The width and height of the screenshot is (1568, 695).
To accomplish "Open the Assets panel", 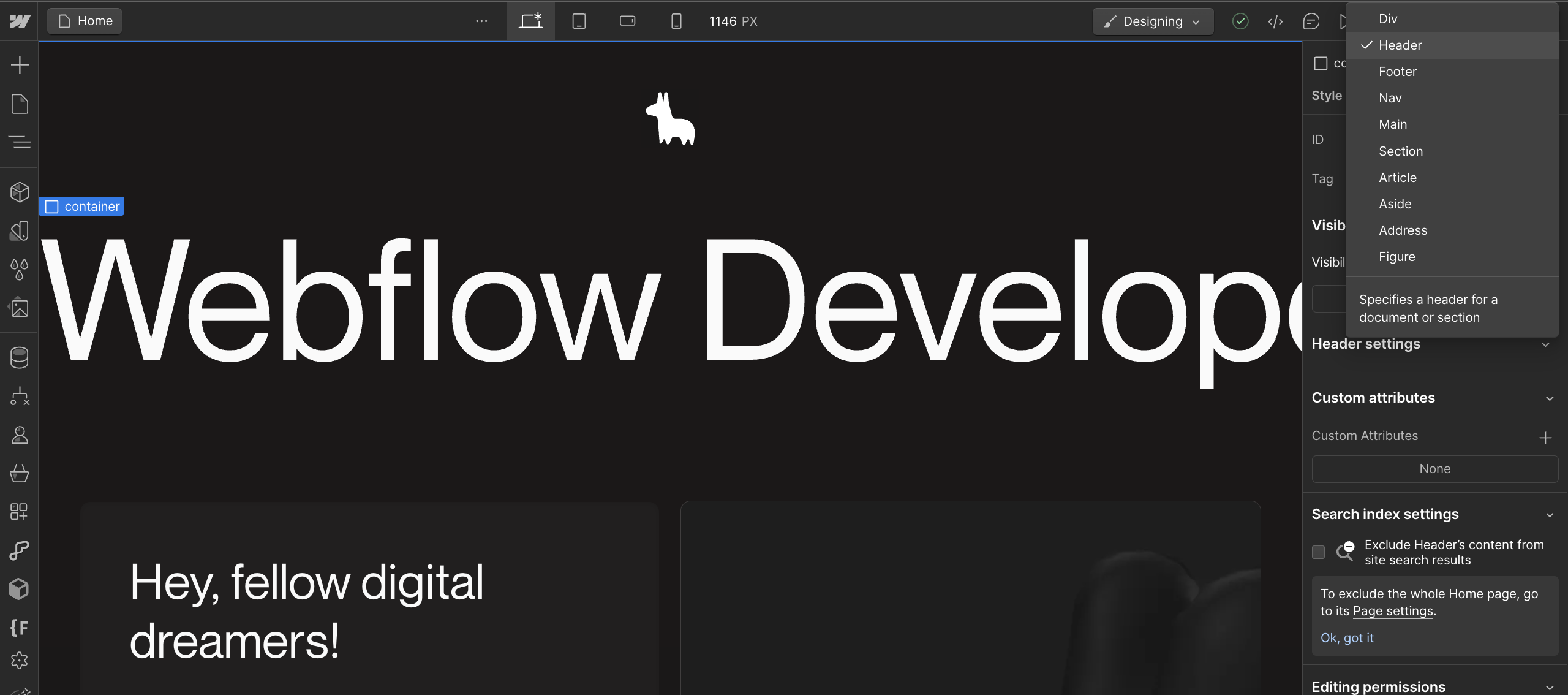I will click(x=20, y=308).
